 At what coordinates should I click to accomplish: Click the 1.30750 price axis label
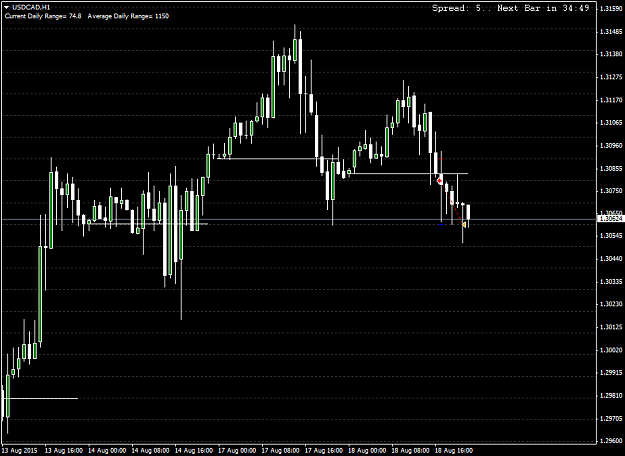pyautogui.click(x=610, y=191)
